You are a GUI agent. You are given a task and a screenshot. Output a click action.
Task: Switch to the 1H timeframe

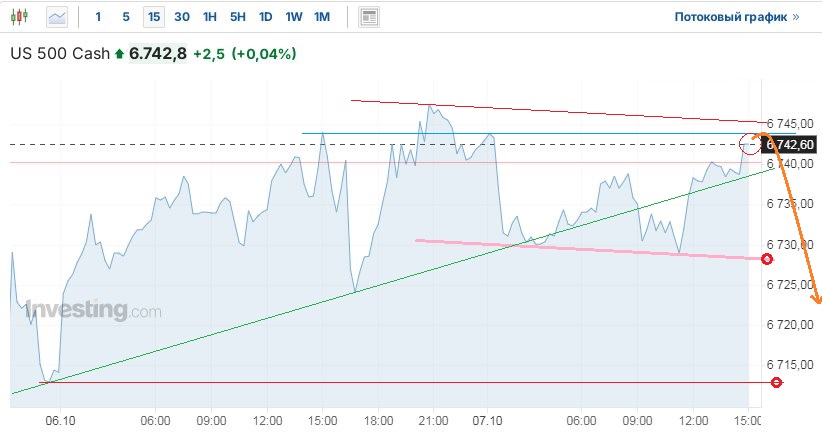(x=209, y=17)
